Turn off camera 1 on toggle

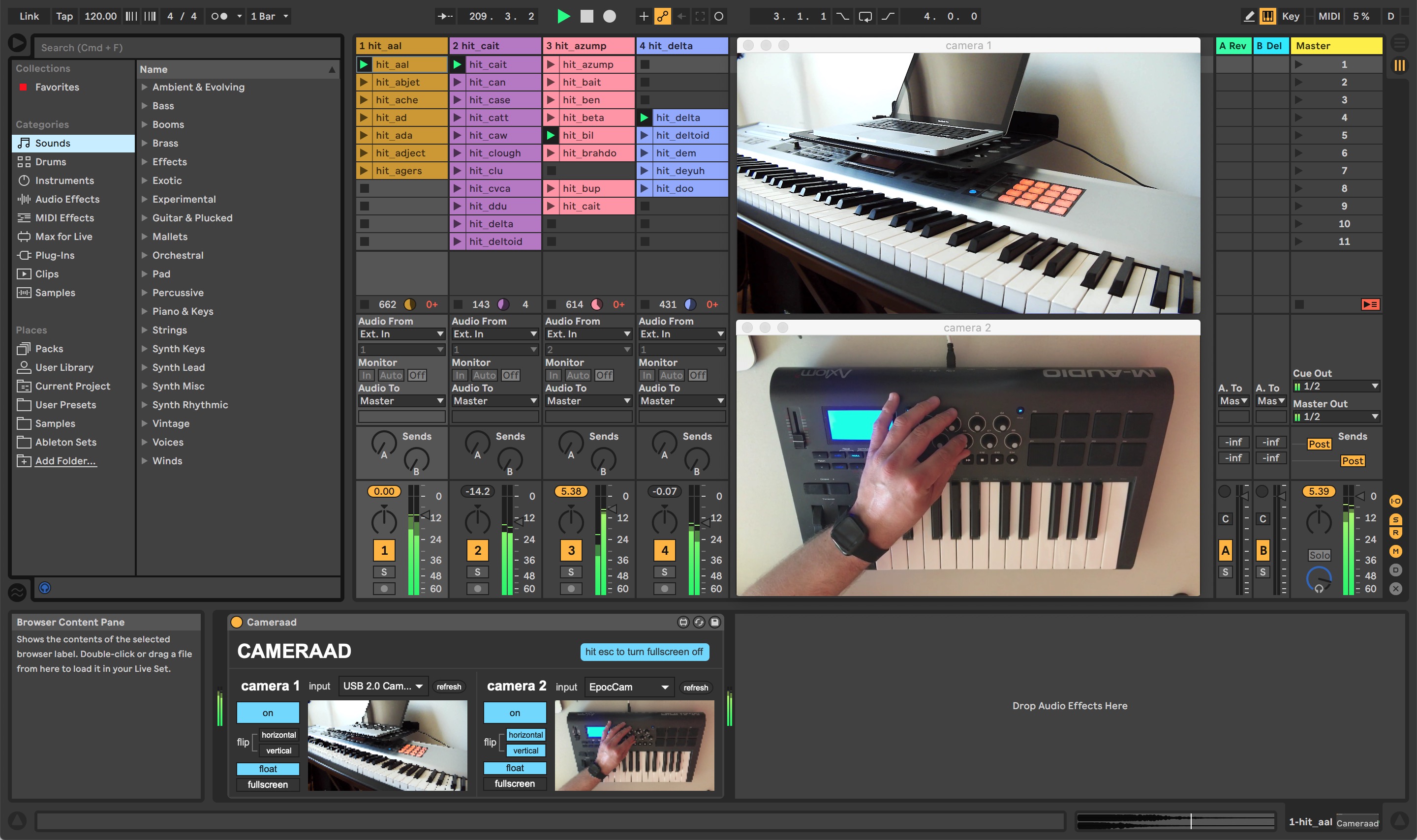268,713
